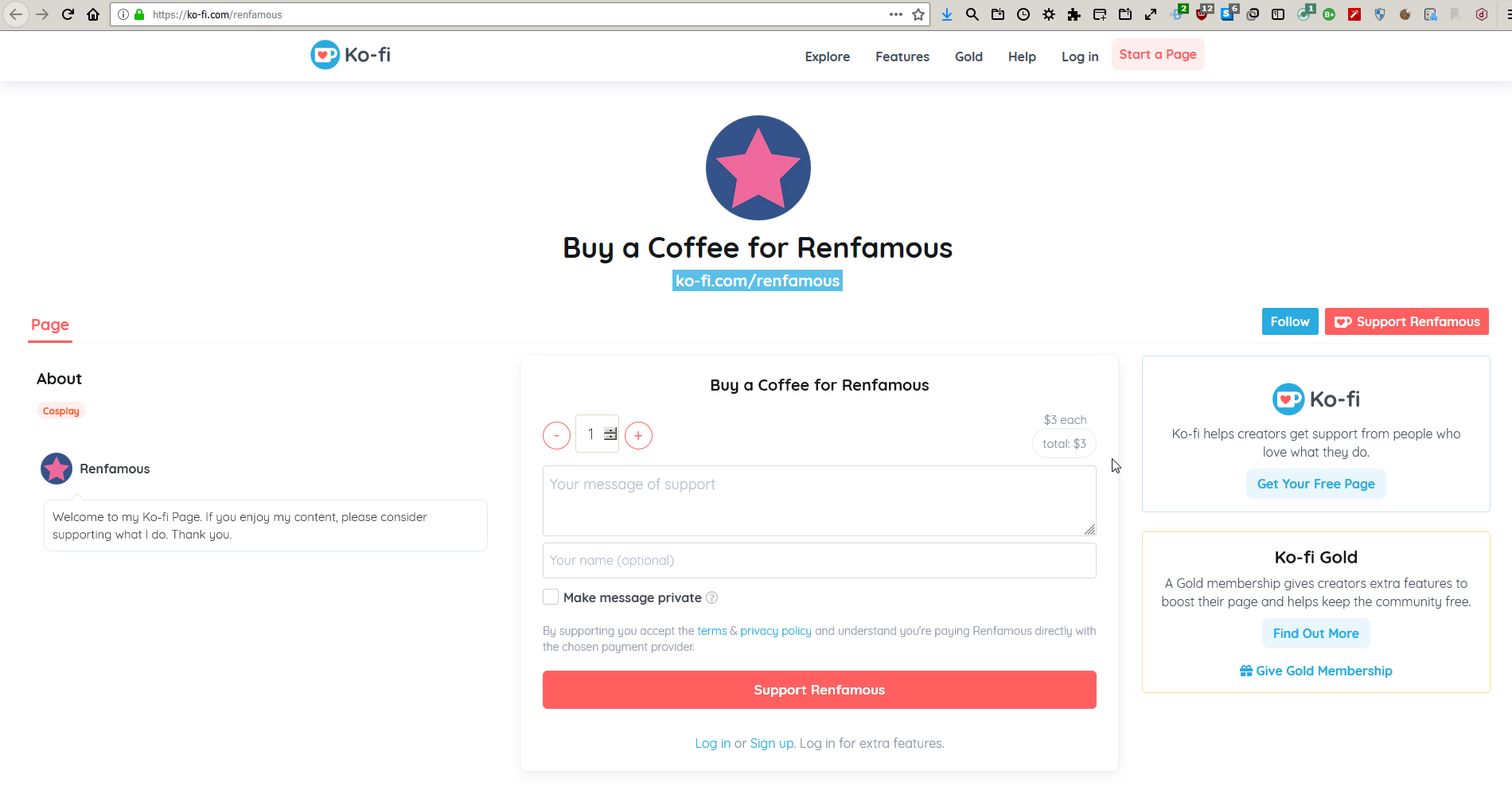Submit with the wide red Support Renfamous button
The width and height of the screenshot is (1512, 790).
click(x=820, y=690)
